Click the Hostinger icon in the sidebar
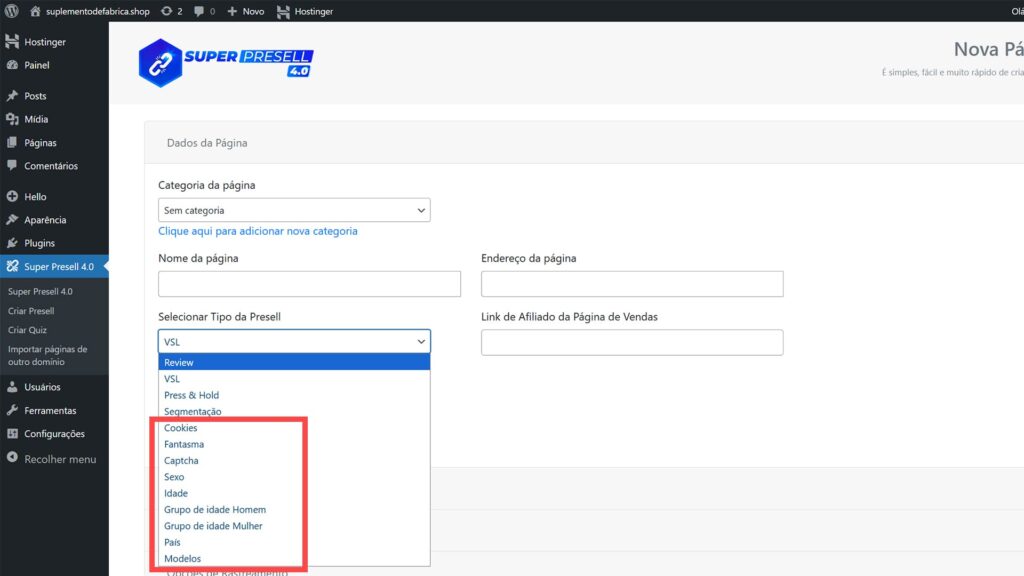Screen dimensions: 1024x576 coord(12,42)
